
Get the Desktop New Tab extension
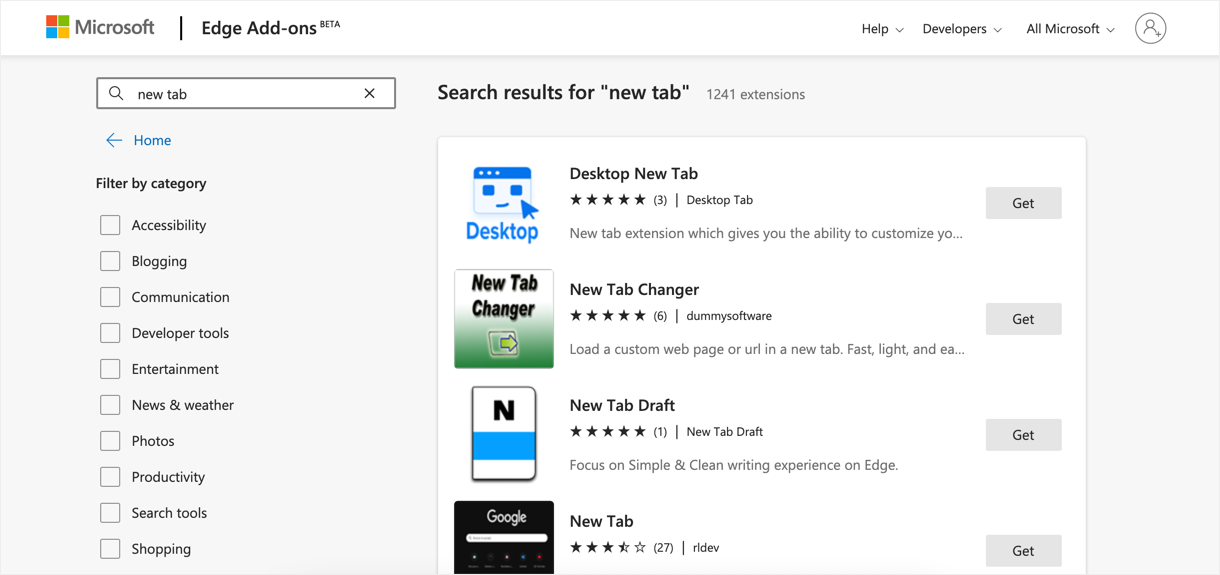(1023, 203)
